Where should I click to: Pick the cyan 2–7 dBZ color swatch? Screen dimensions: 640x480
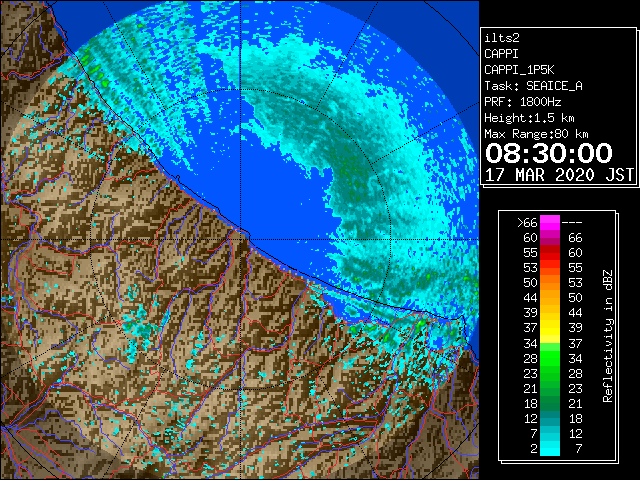coord(550,448)
